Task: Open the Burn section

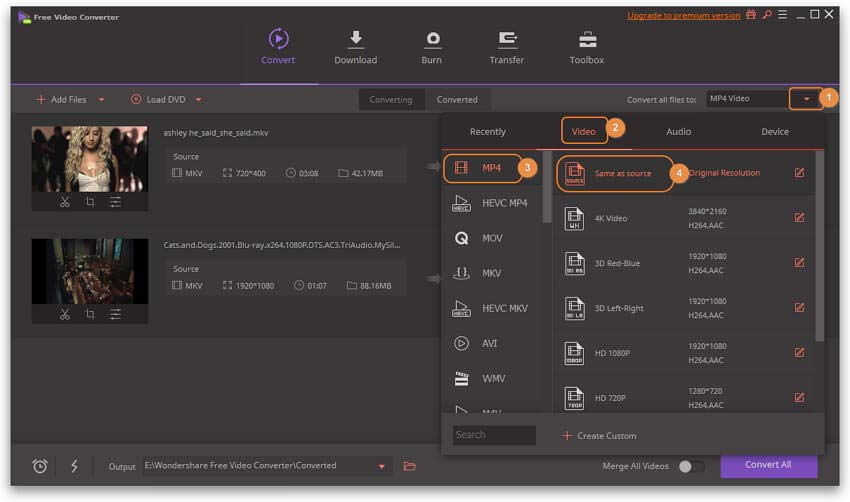Action: (432, 47)
